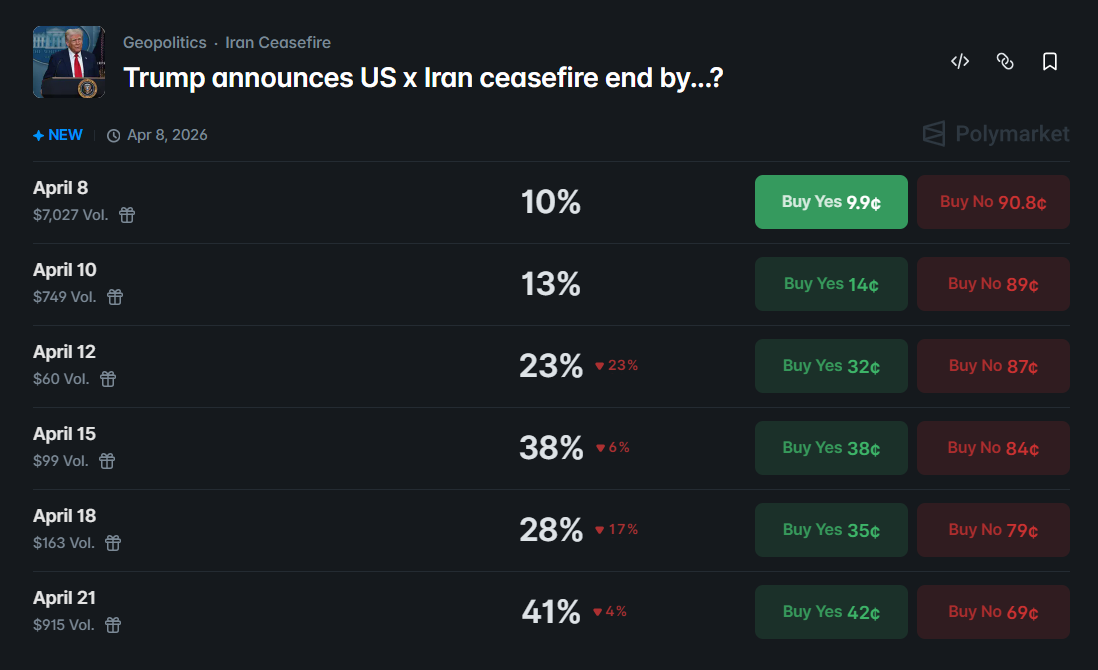
Task: Open the Polymarket logo link
Action: pyautogui.click(x=995, y=134)
